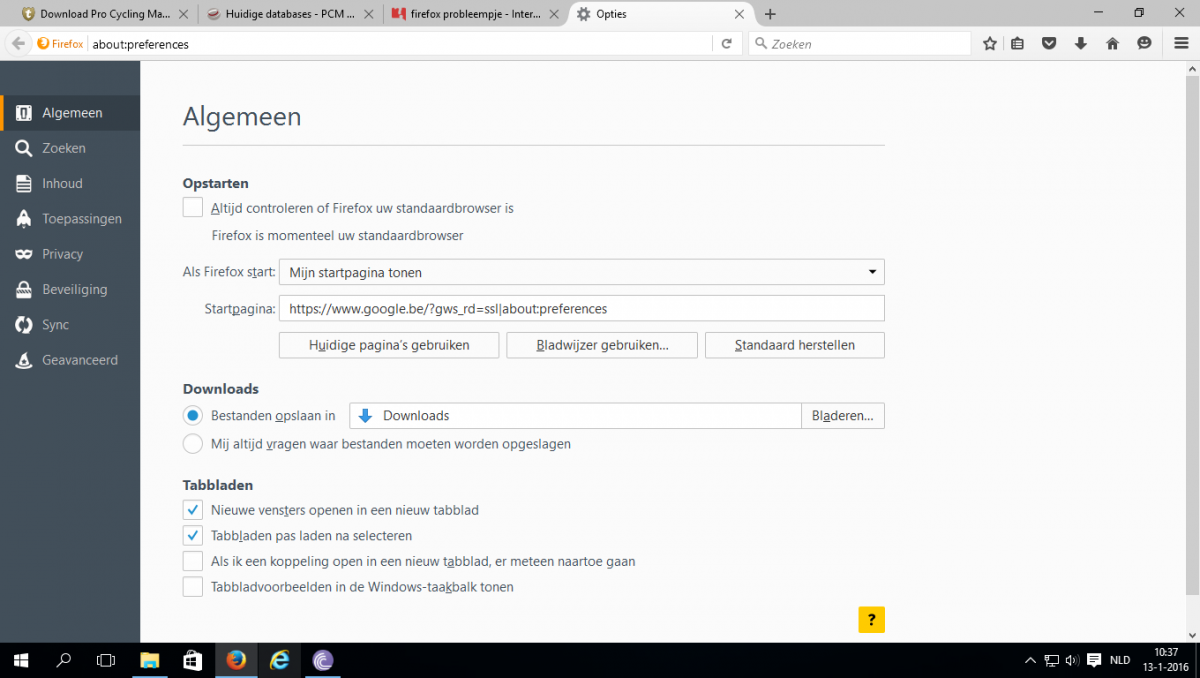This screenshot has height=678, width=1200.
Task: Open the Beveiliging preferences section
Action: point(70,289)
